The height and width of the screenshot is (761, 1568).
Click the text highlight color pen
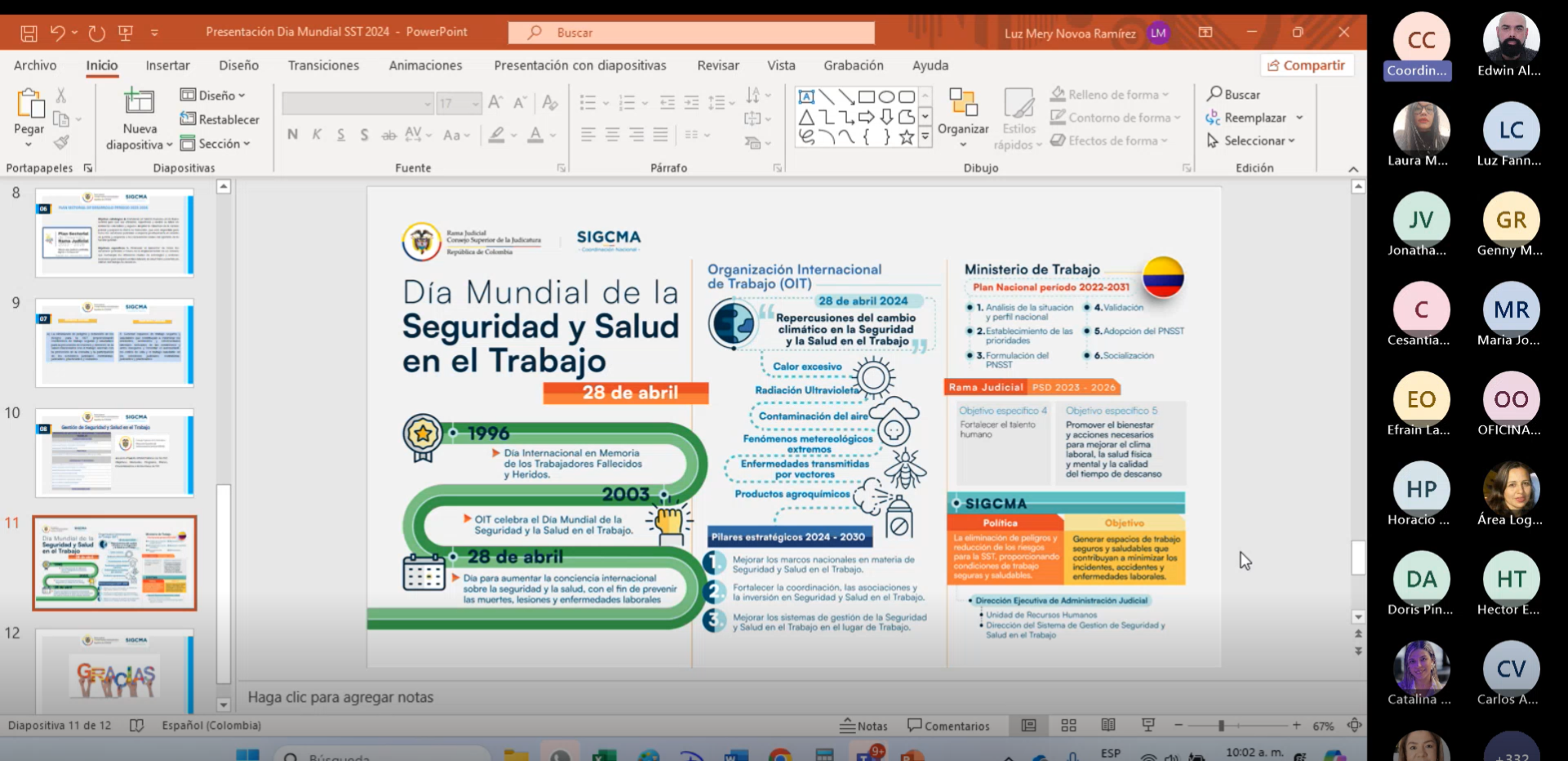point(497,135)
